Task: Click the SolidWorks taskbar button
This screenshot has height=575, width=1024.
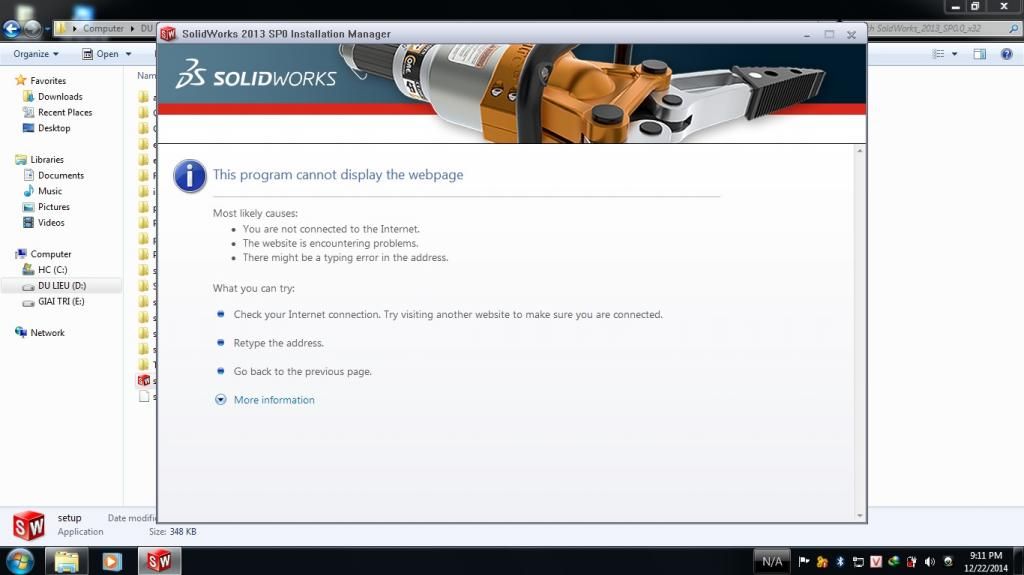Action: click(x=159, y=561)
